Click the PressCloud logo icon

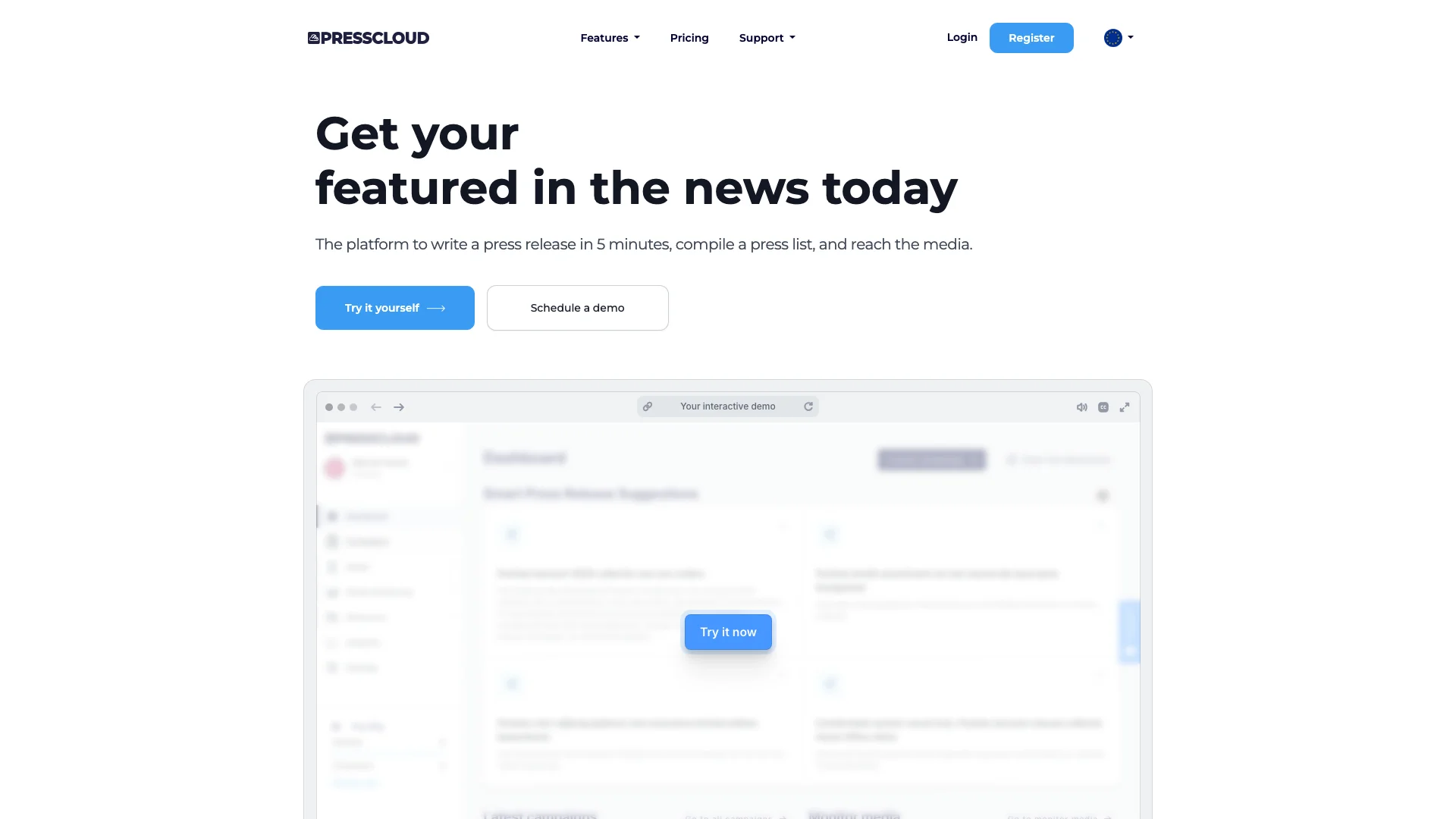click(314, 38)
